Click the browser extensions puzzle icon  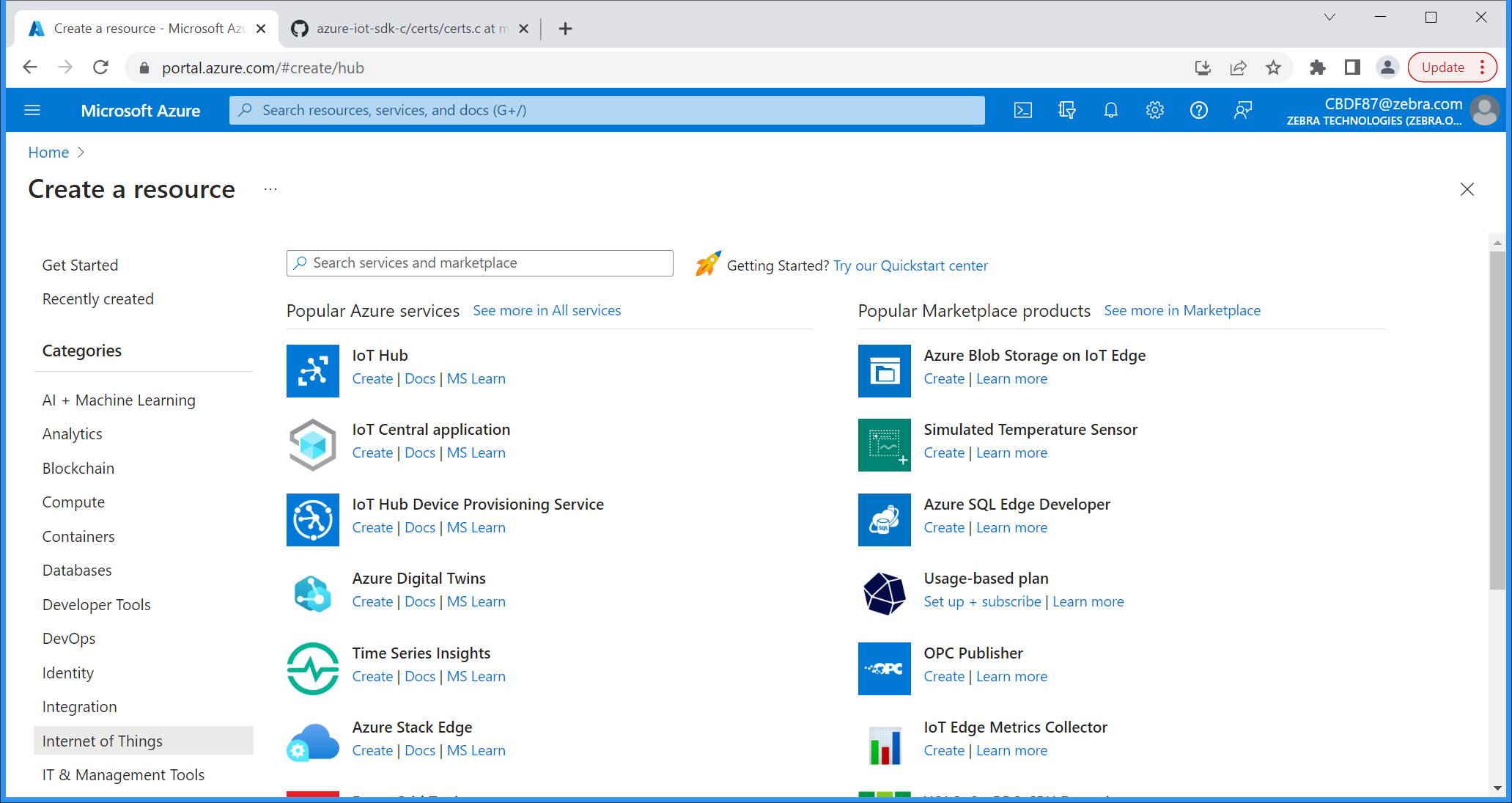click(1317, 67)
